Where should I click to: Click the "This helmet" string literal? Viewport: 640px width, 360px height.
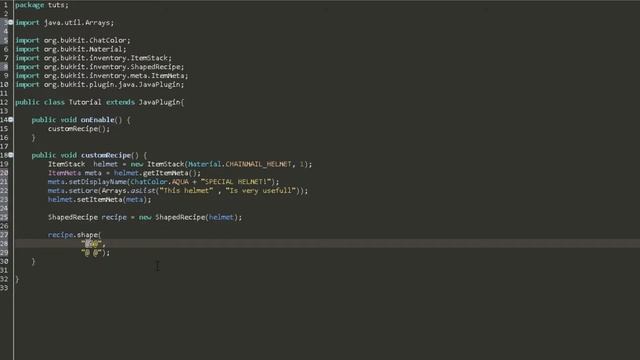click(186, 191)
